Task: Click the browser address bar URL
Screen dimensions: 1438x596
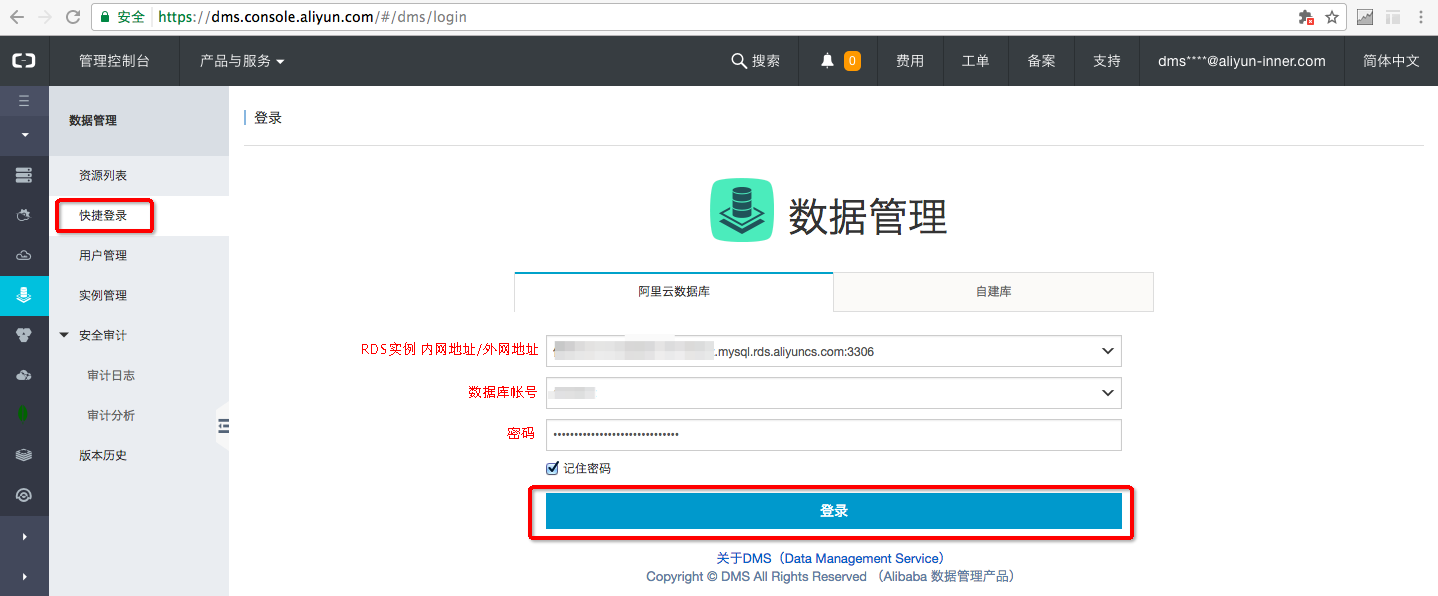Action: (x=312, y=17)
